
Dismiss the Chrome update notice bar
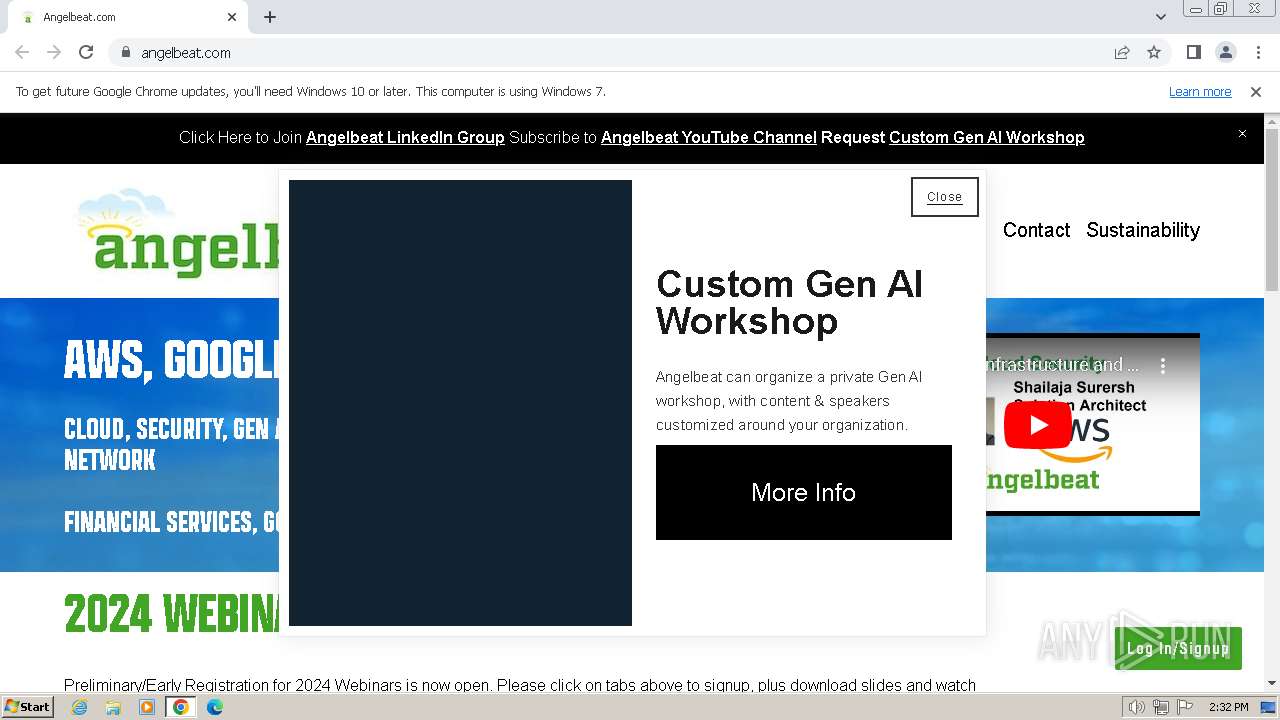(1256, 92)
